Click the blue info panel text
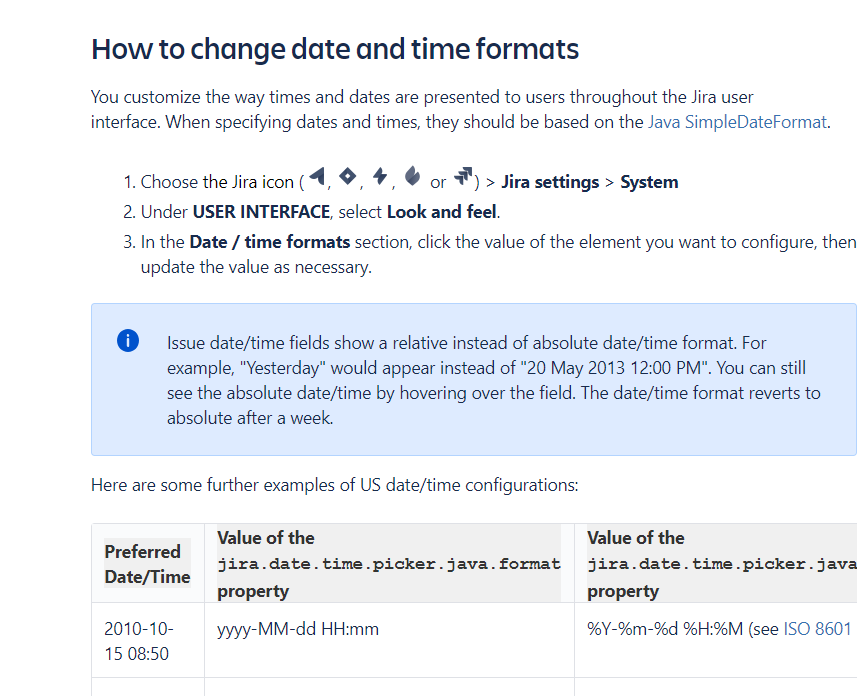 (494, 380)
